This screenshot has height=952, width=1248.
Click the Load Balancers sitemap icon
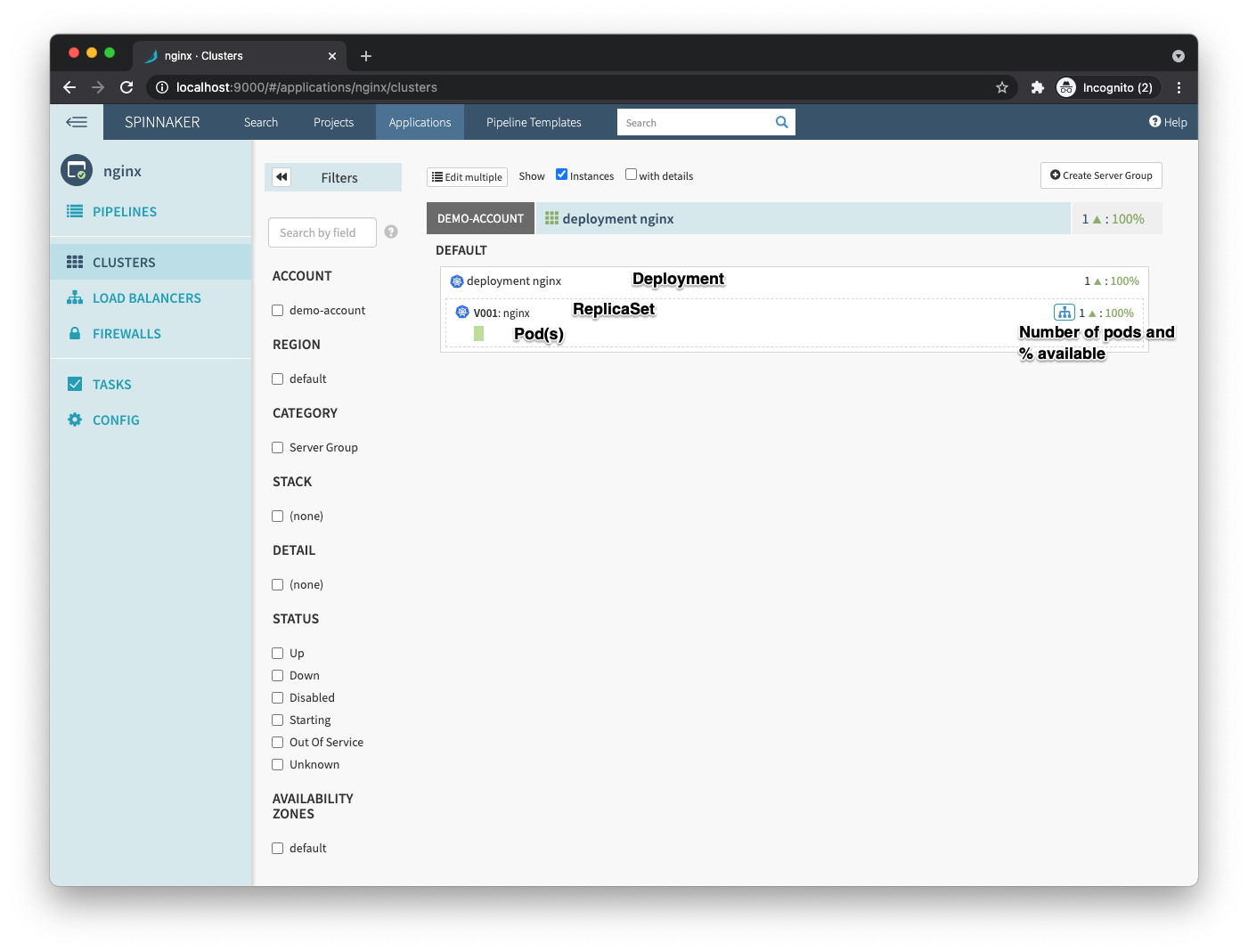coord(75,297)
